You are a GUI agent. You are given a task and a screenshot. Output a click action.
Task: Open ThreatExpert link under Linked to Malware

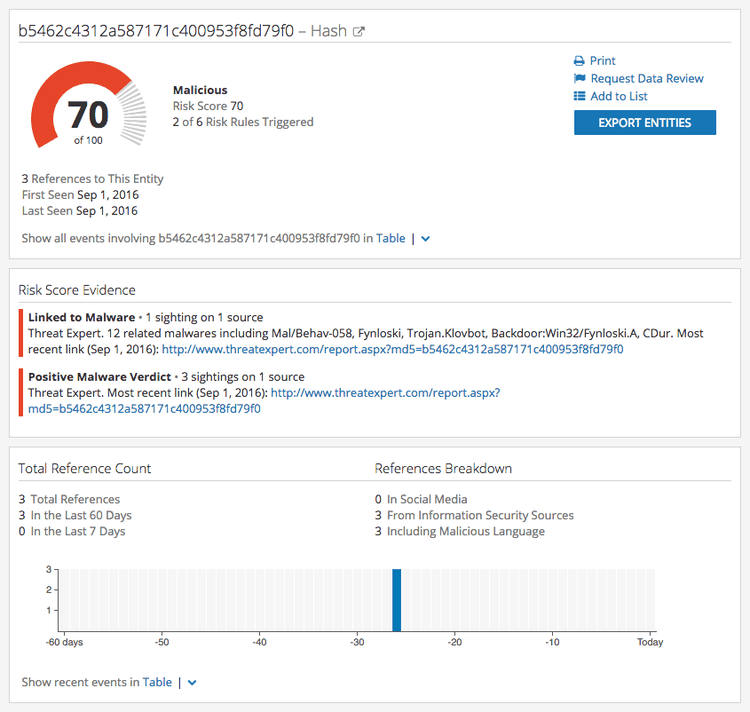(x=392, y=349)
